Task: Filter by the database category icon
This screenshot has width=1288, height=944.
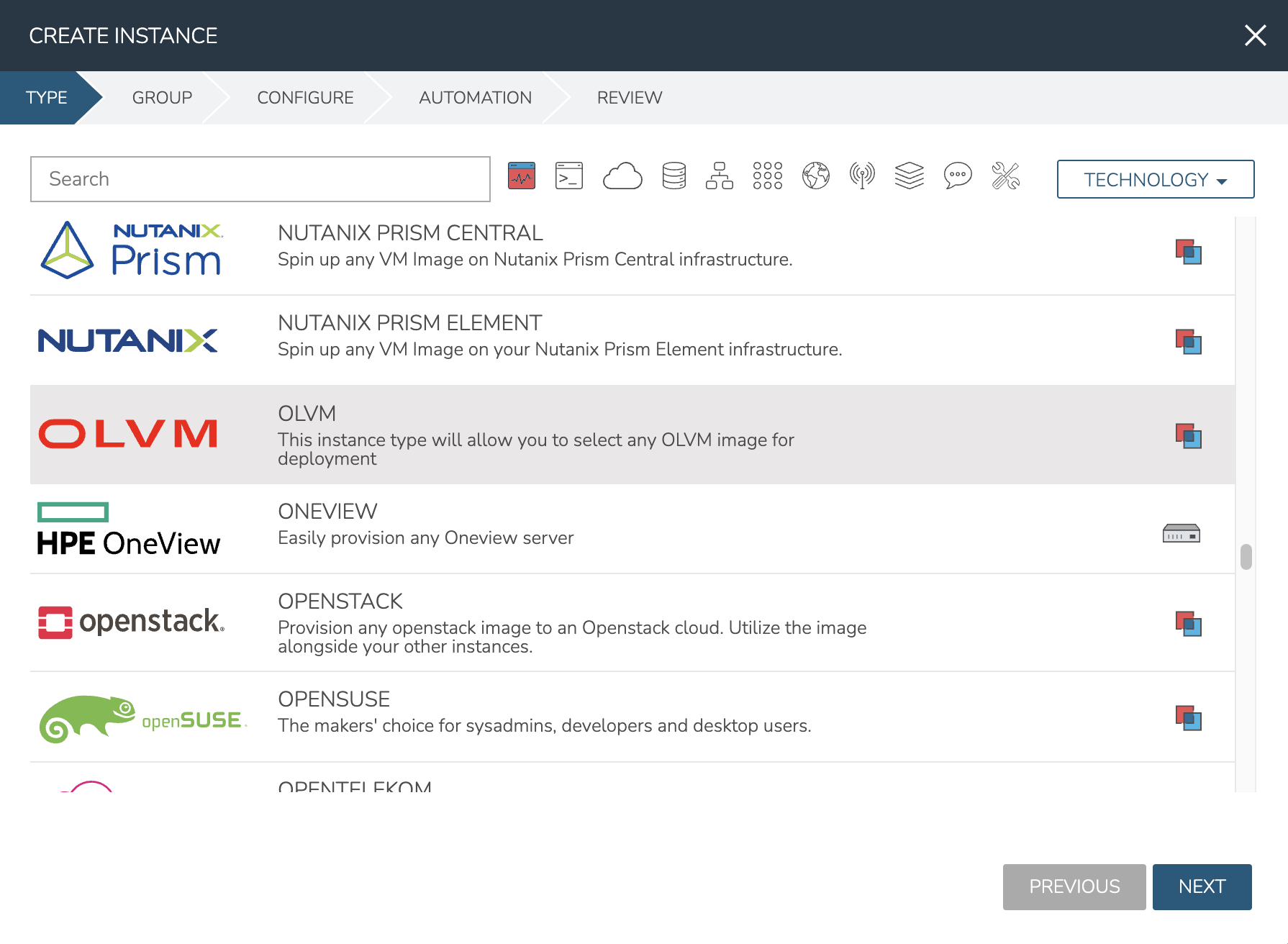Action: coord(674,176)
